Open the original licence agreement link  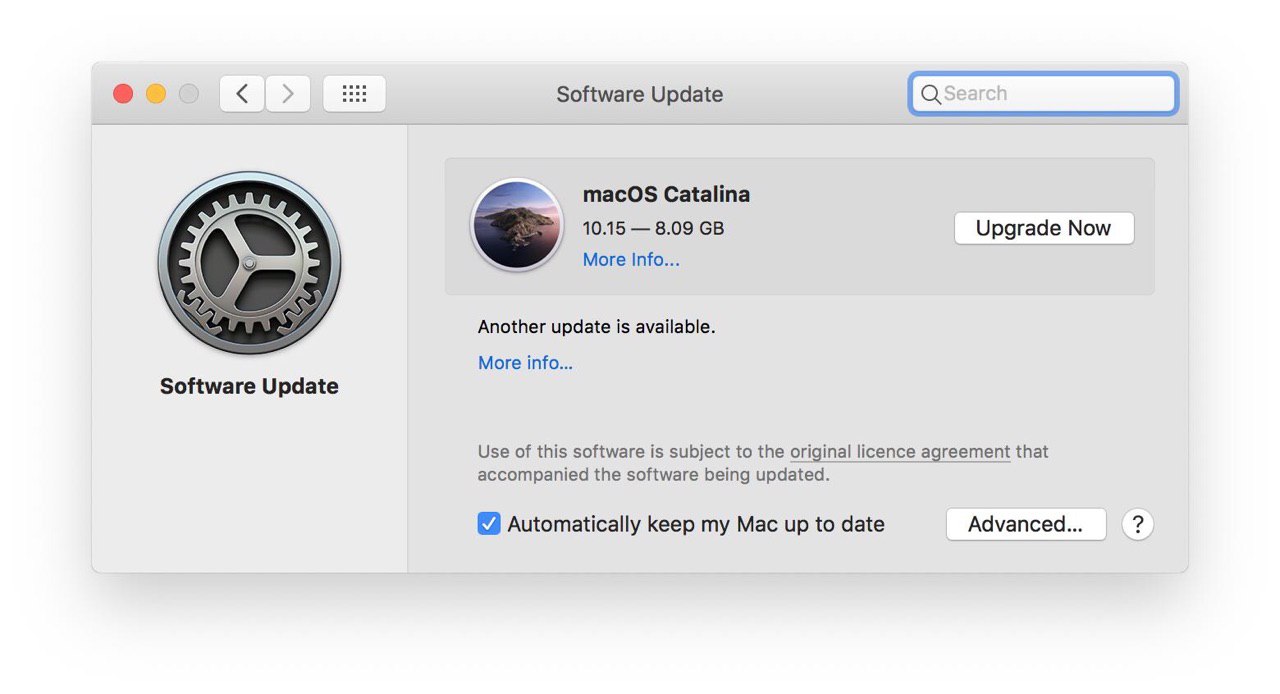coord(900,452)
